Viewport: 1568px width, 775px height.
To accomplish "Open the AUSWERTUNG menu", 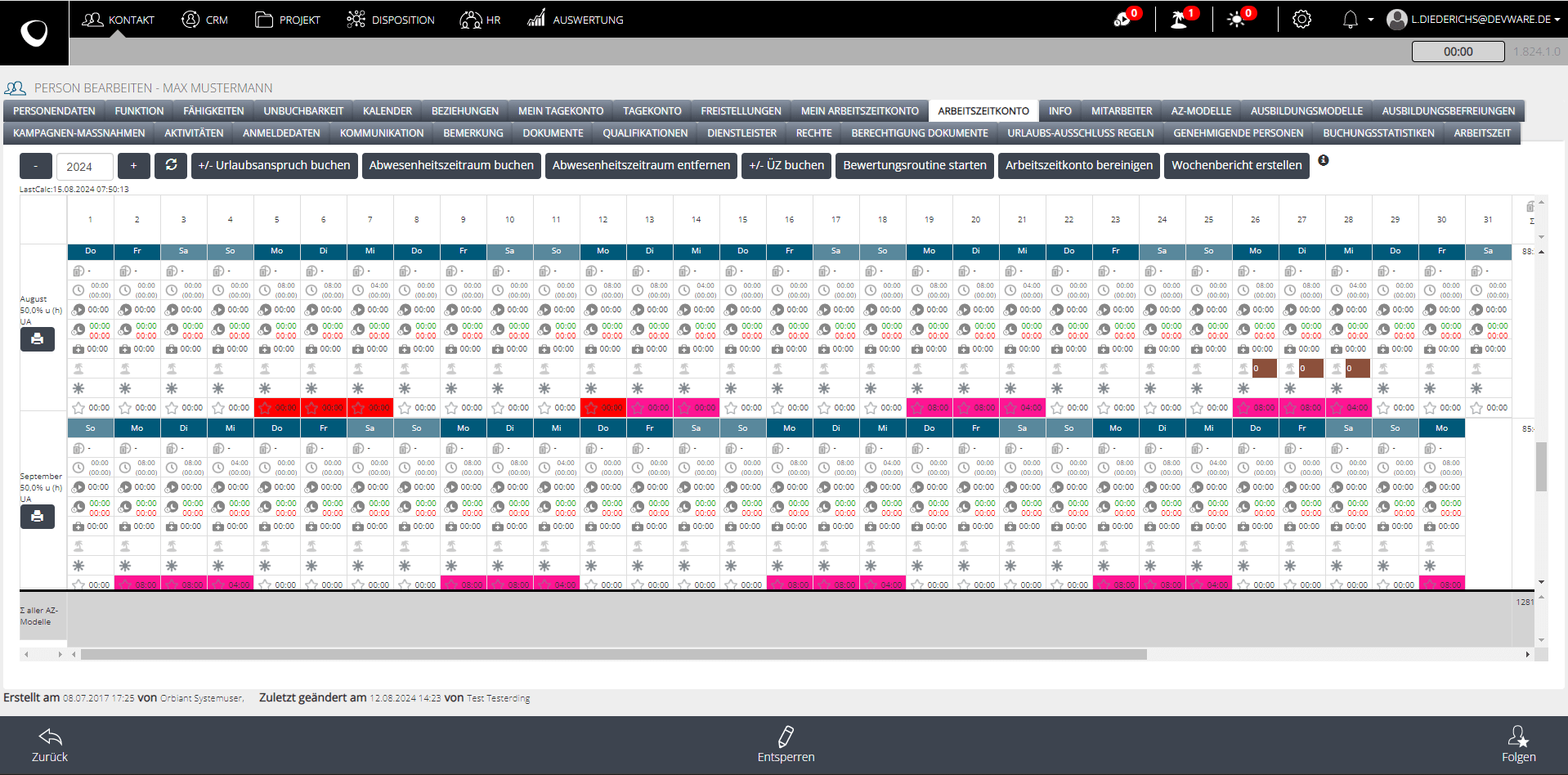I will pyautogui.click(x=576, y=20).
